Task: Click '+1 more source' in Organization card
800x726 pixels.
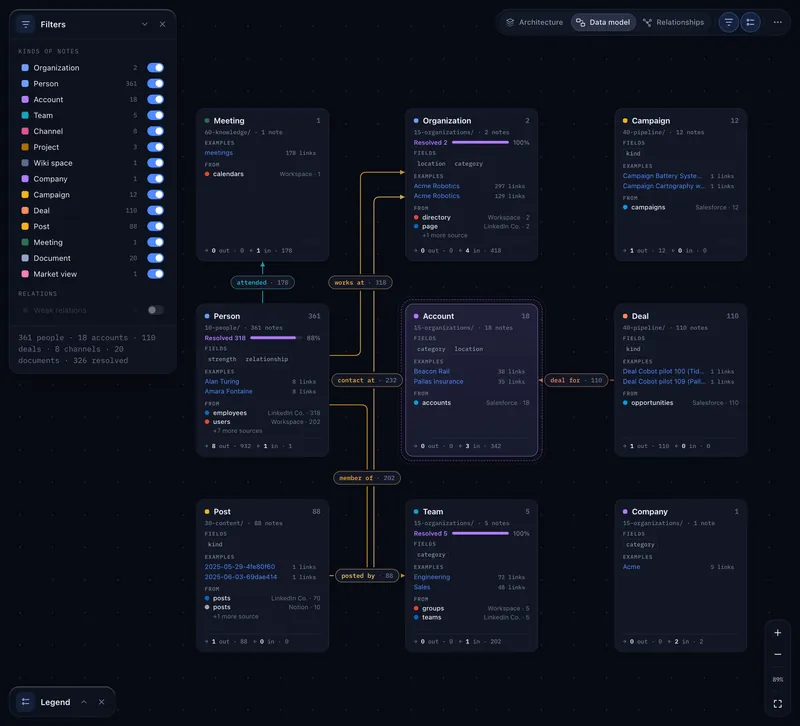Action: click(x=444, y=235)
